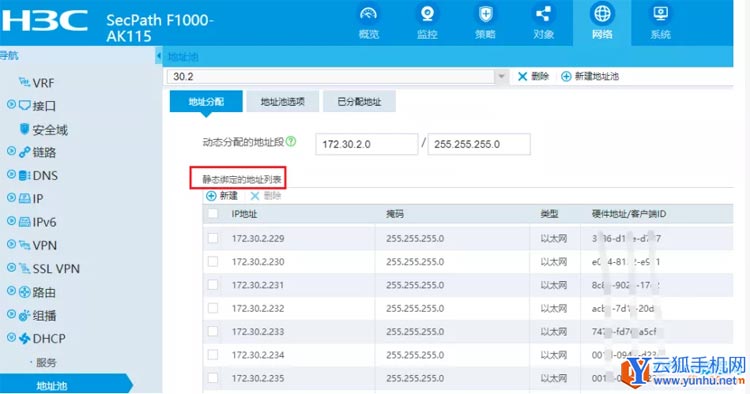Switch to the 已分配地址 tab
This screenshot has height=394, width=750.
(359, 101)
